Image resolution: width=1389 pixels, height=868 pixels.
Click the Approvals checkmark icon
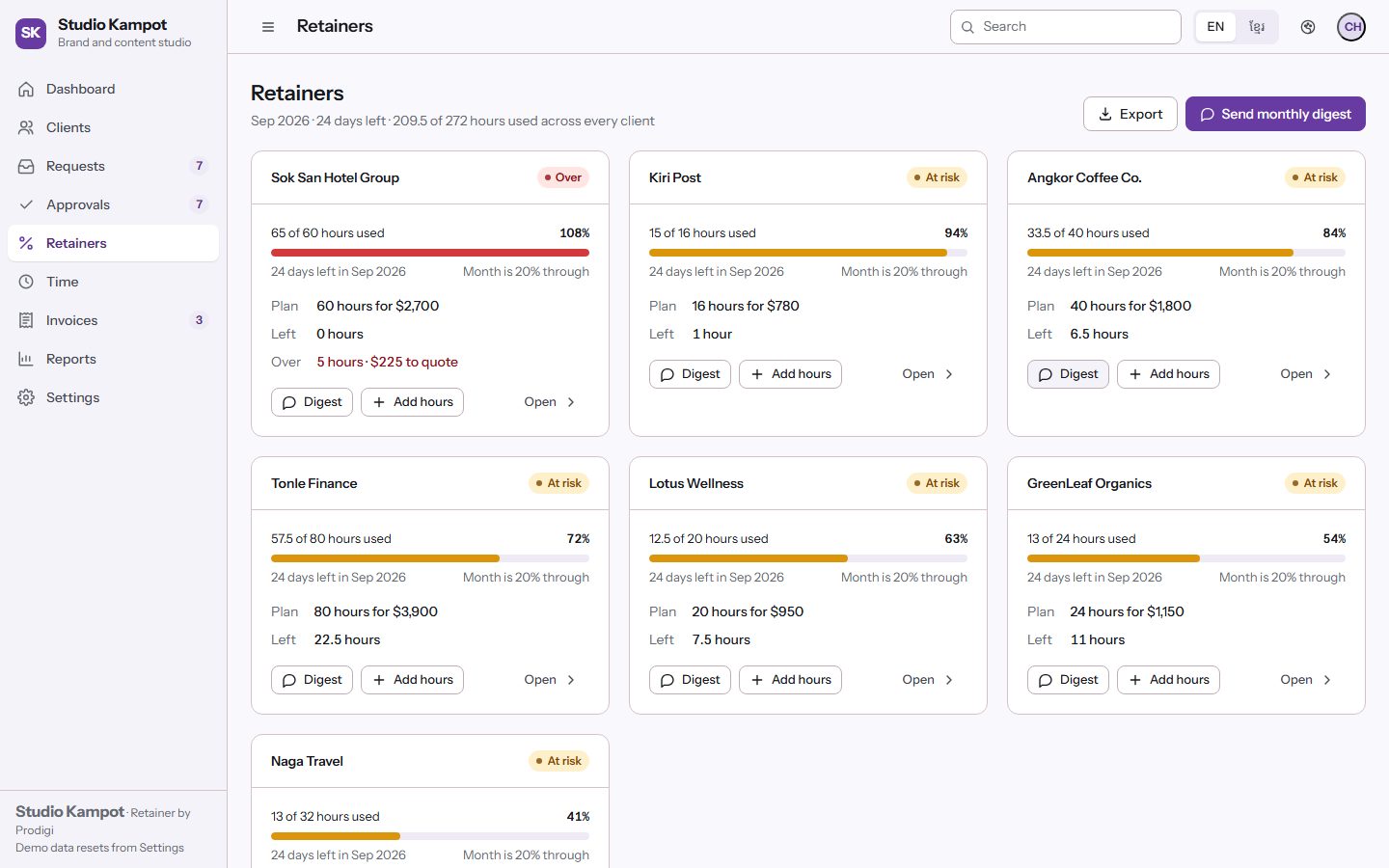coord(26,204)
